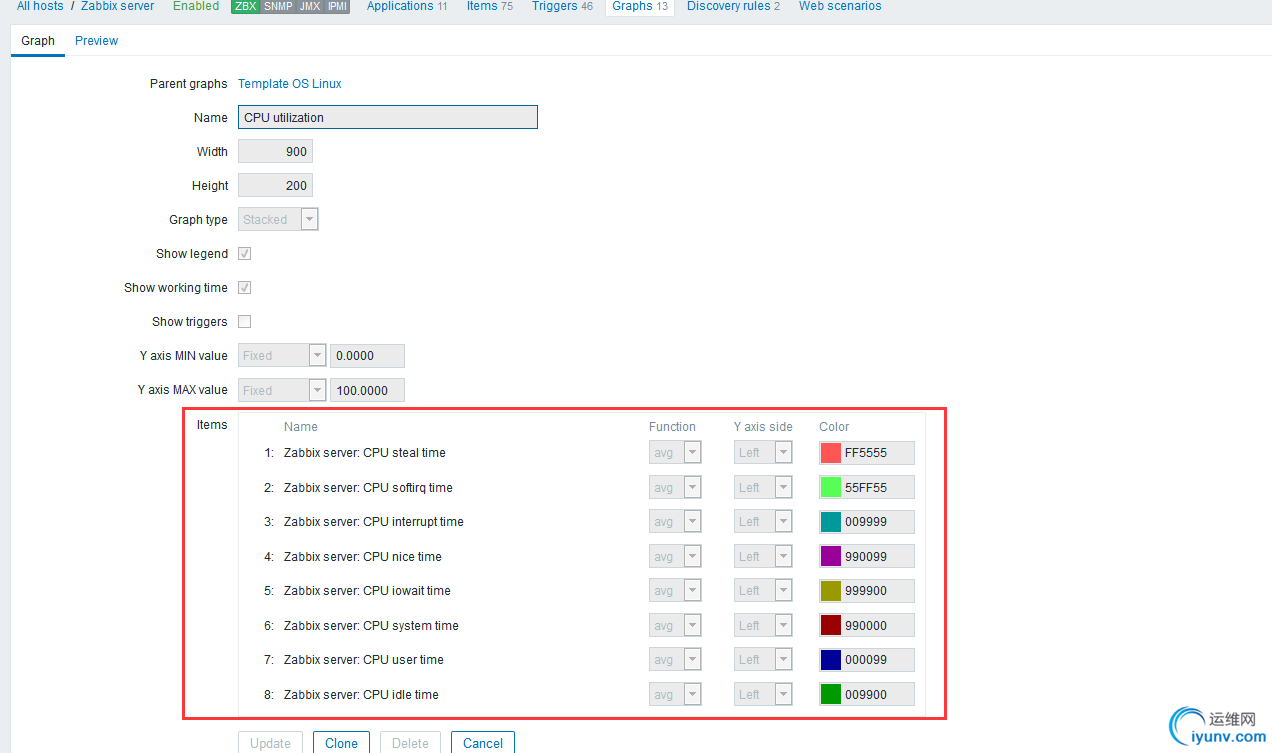Open Function dropdown for CPU steal time
Image resolution: width=1272 pixels, height=753 pixels.
[x=675, y=453]
